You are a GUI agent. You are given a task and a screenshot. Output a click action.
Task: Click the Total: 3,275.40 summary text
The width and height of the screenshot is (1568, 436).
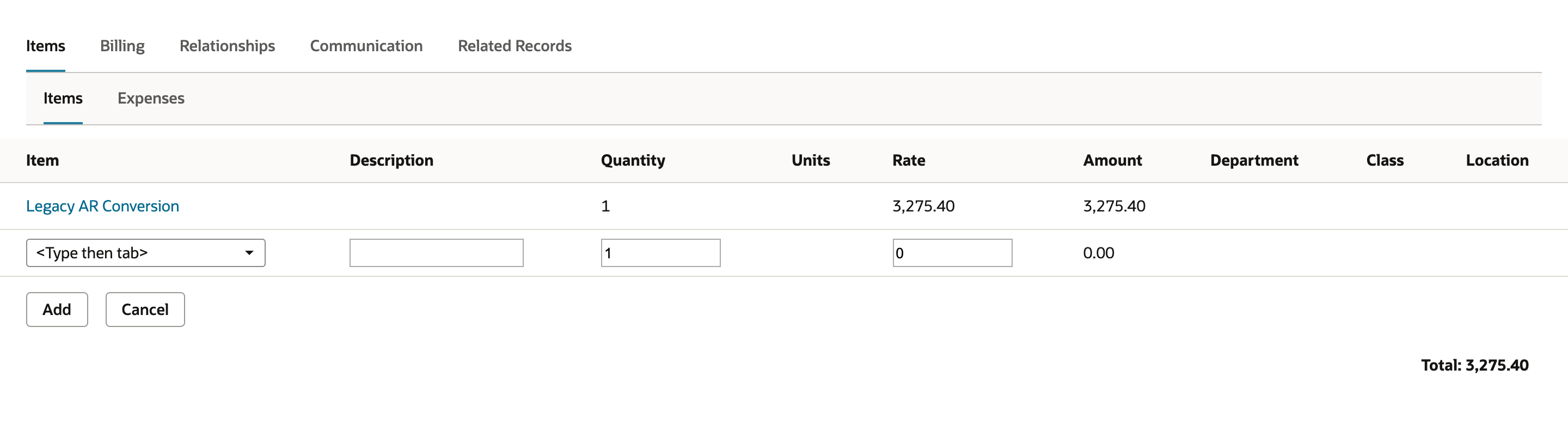pos(1475,365)
